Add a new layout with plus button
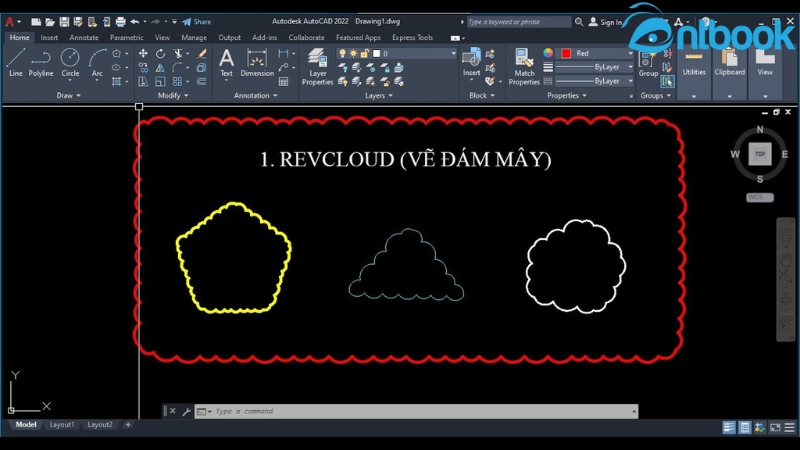This screenshot has width=800, height=450. [x=128, y=424]
